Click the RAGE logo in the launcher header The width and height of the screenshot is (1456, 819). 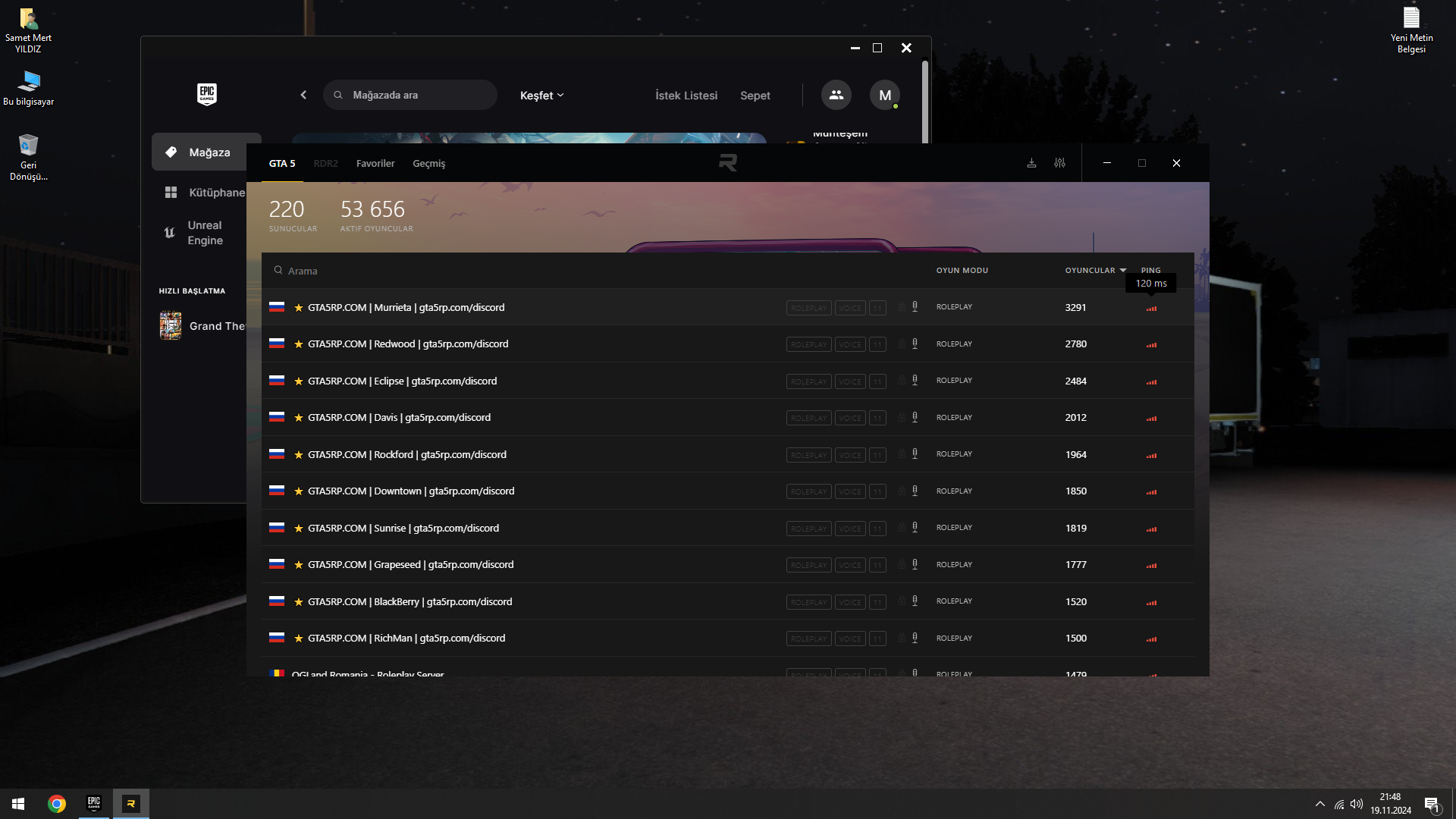[x=728, y=163]
